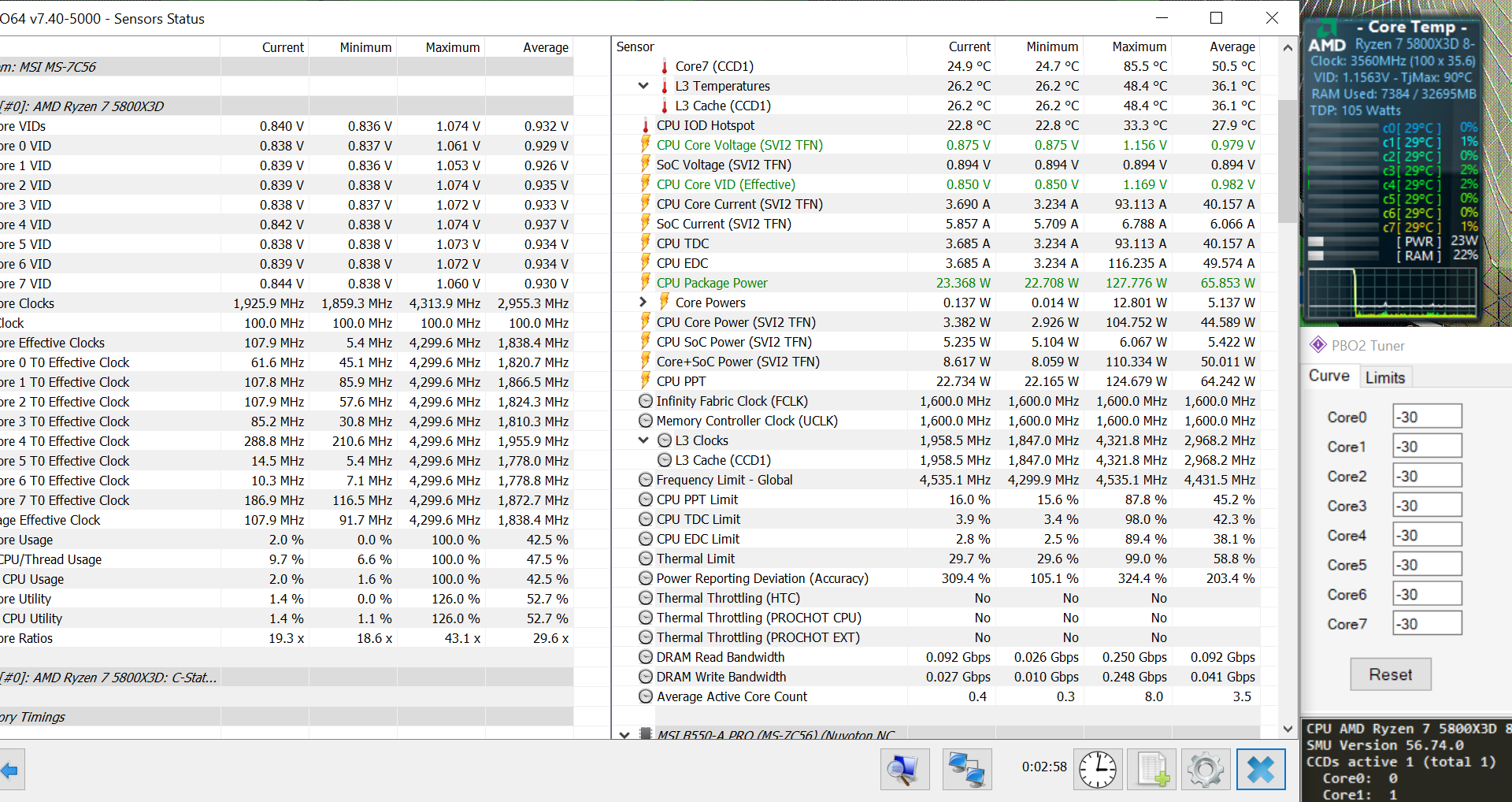Image resolution: width=1512 pixels, height=802 pixels.
Task: Click the Sensor column header
Action: pos(636,46)
